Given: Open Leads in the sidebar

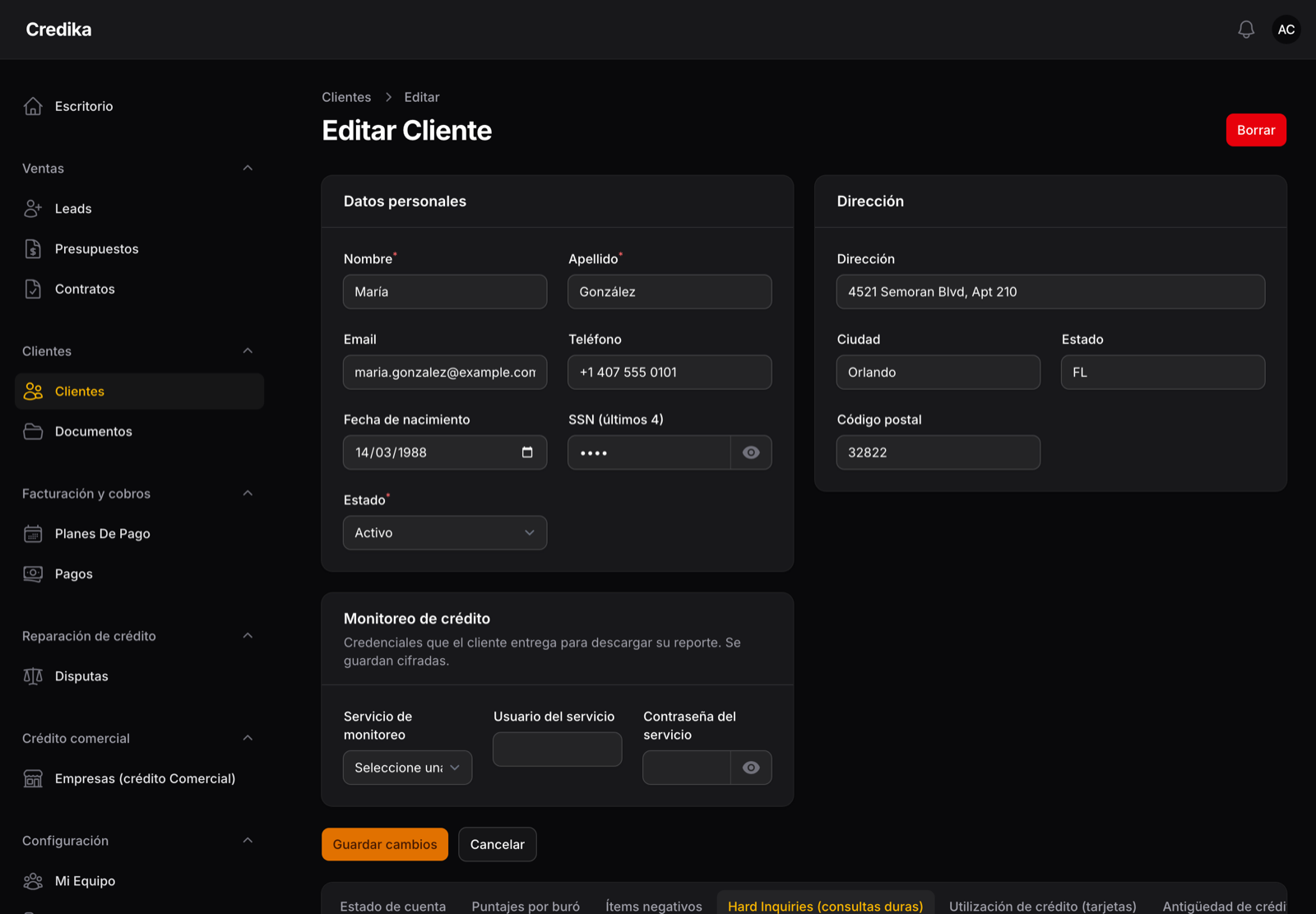Looking at the screenshot, I should [139, 209].
